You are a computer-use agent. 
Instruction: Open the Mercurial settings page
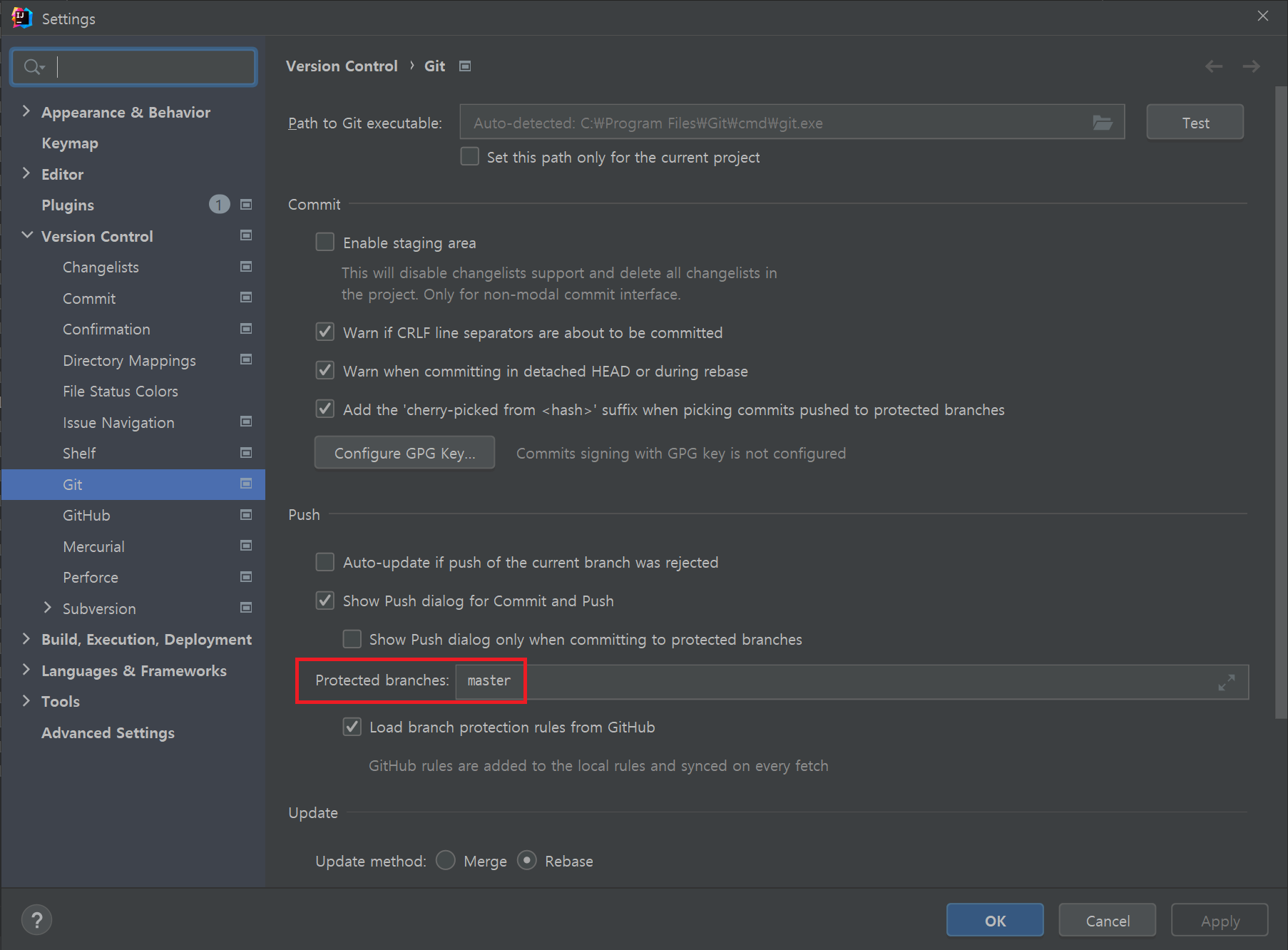point(93,546)
